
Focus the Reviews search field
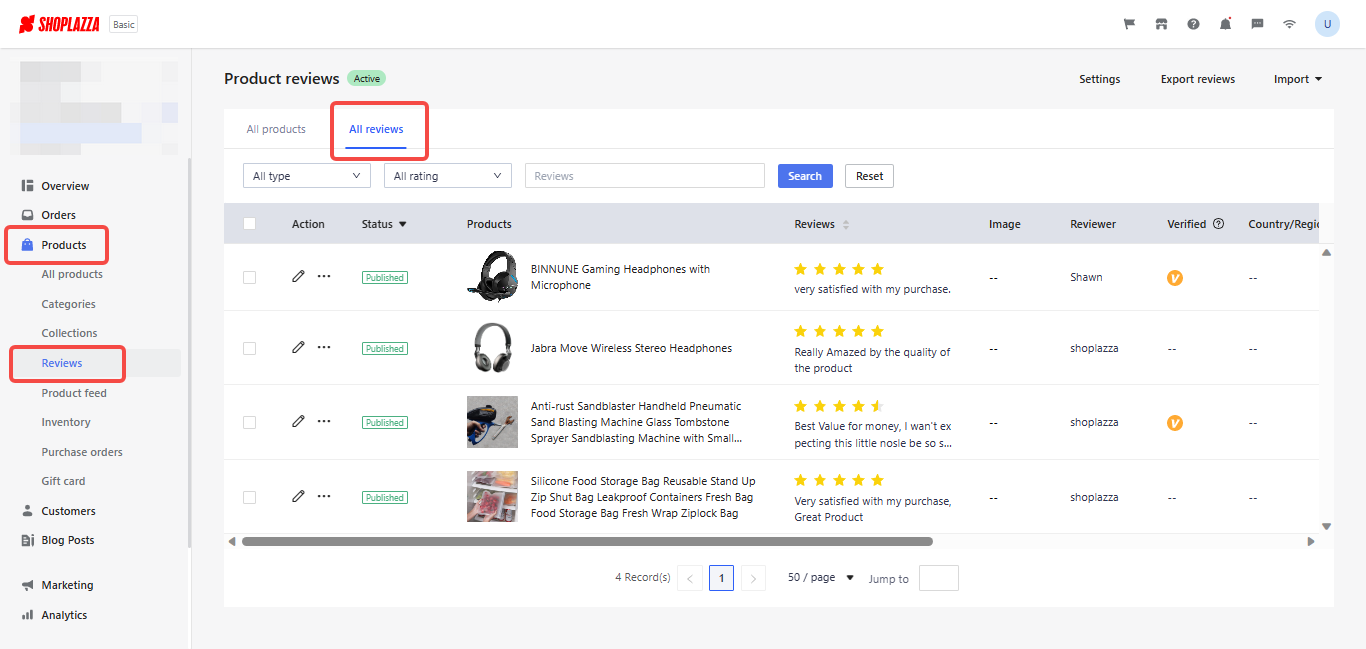pos(645,176)
